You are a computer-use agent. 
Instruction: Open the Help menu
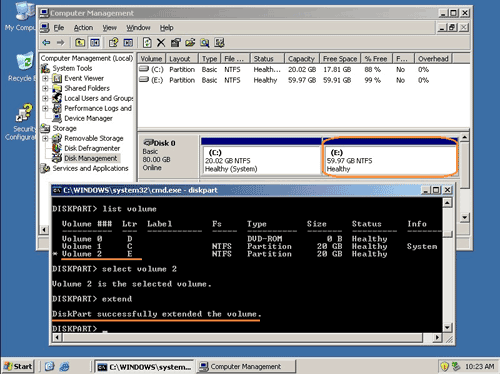point(166,28)
